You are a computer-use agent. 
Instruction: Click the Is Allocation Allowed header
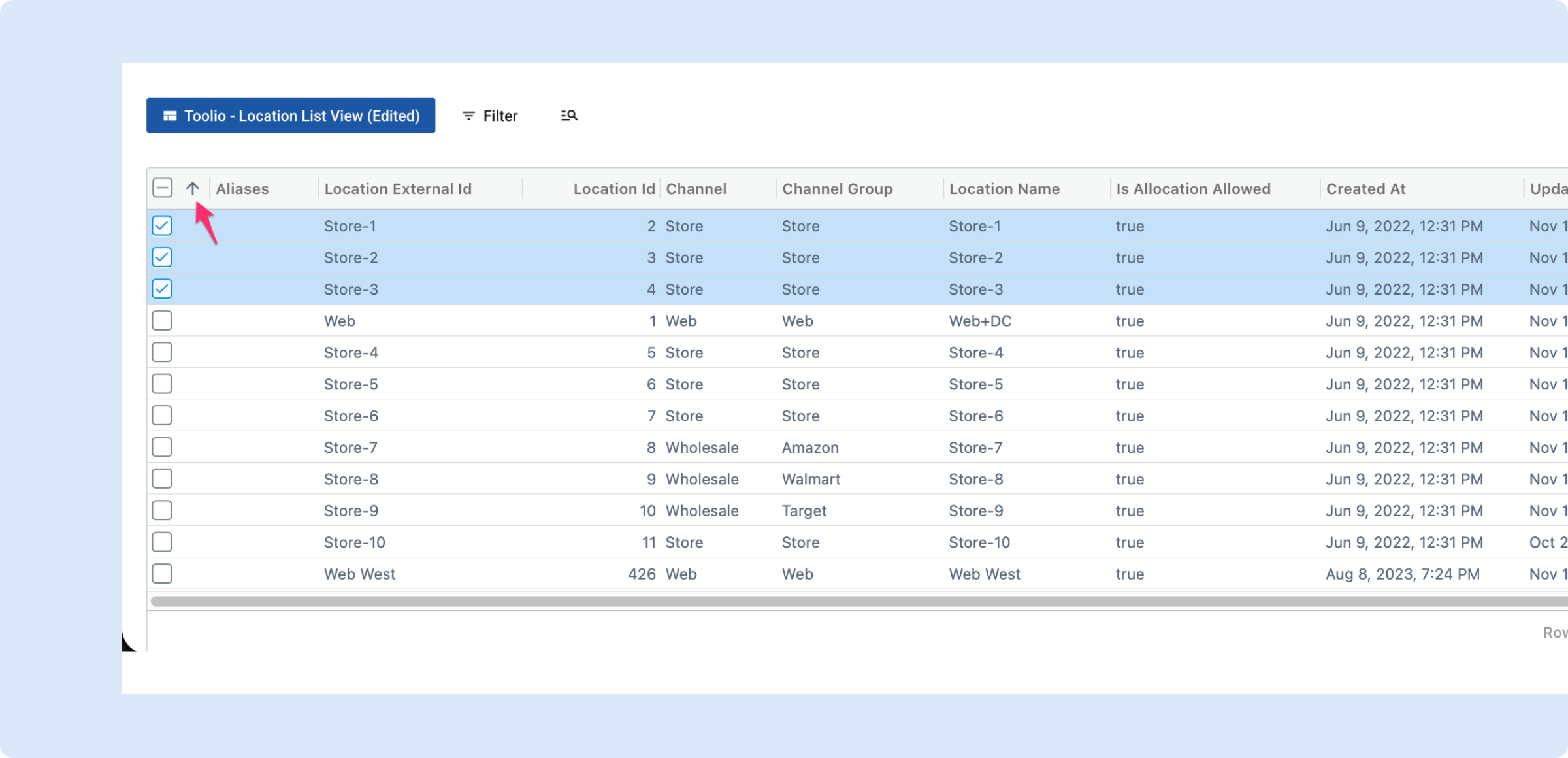1193,189
